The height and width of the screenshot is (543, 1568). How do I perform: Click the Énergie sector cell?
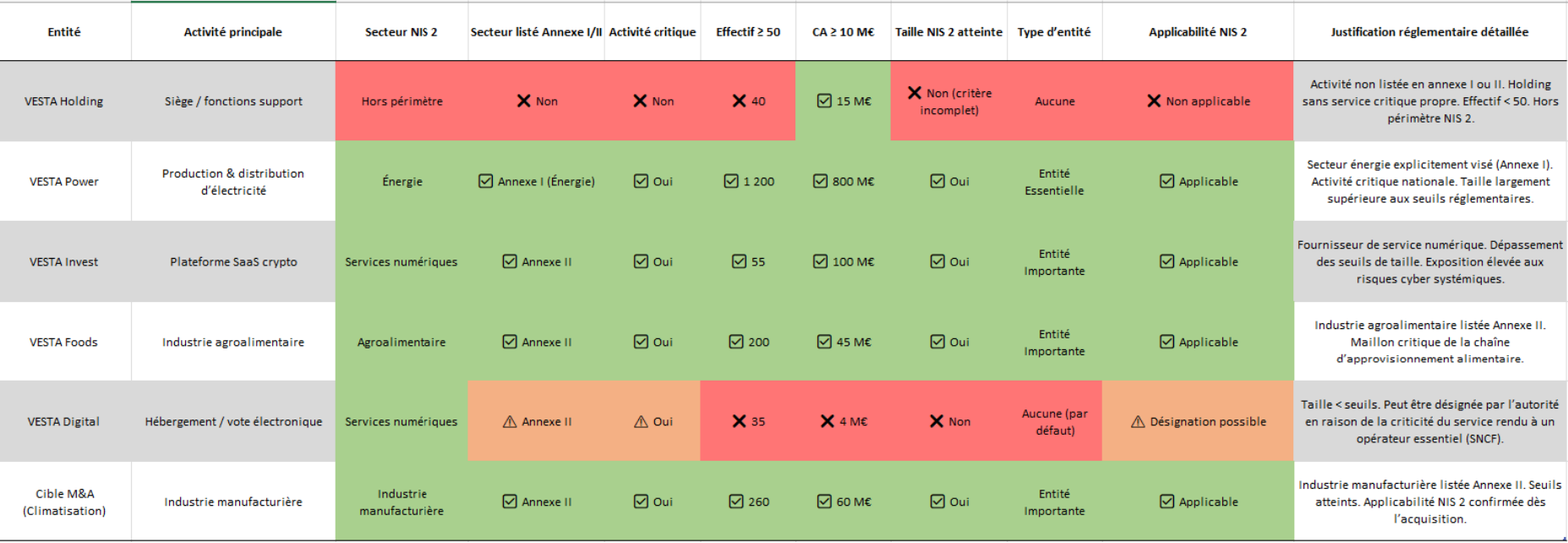click(402, 181)
